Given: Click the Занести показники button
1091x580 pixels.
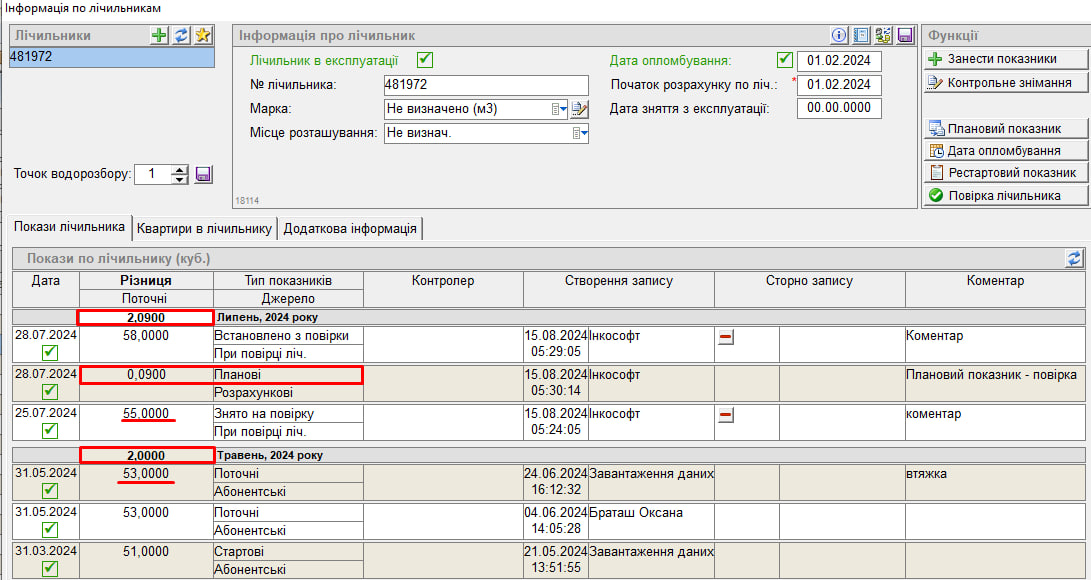Looking at the screenshot, I should coord(1004,59).
